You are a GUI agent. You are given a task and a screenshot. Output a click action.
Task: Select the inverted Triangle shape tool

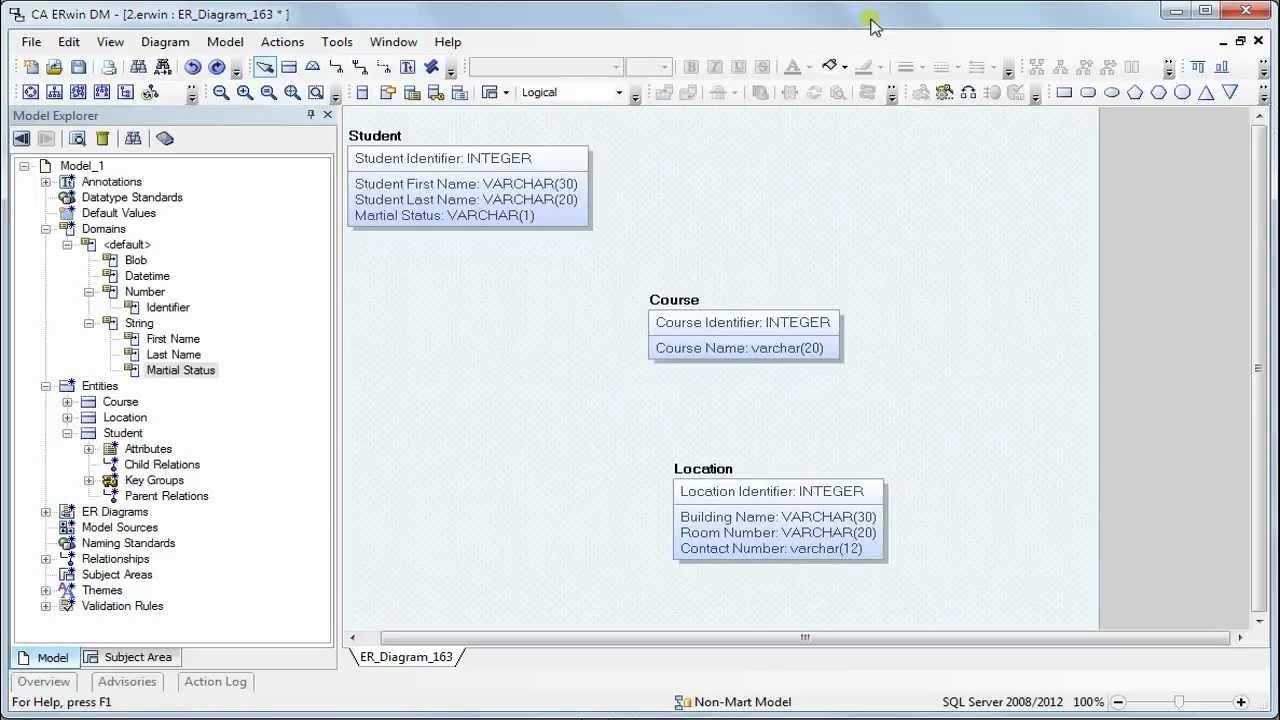(1230, 92)
